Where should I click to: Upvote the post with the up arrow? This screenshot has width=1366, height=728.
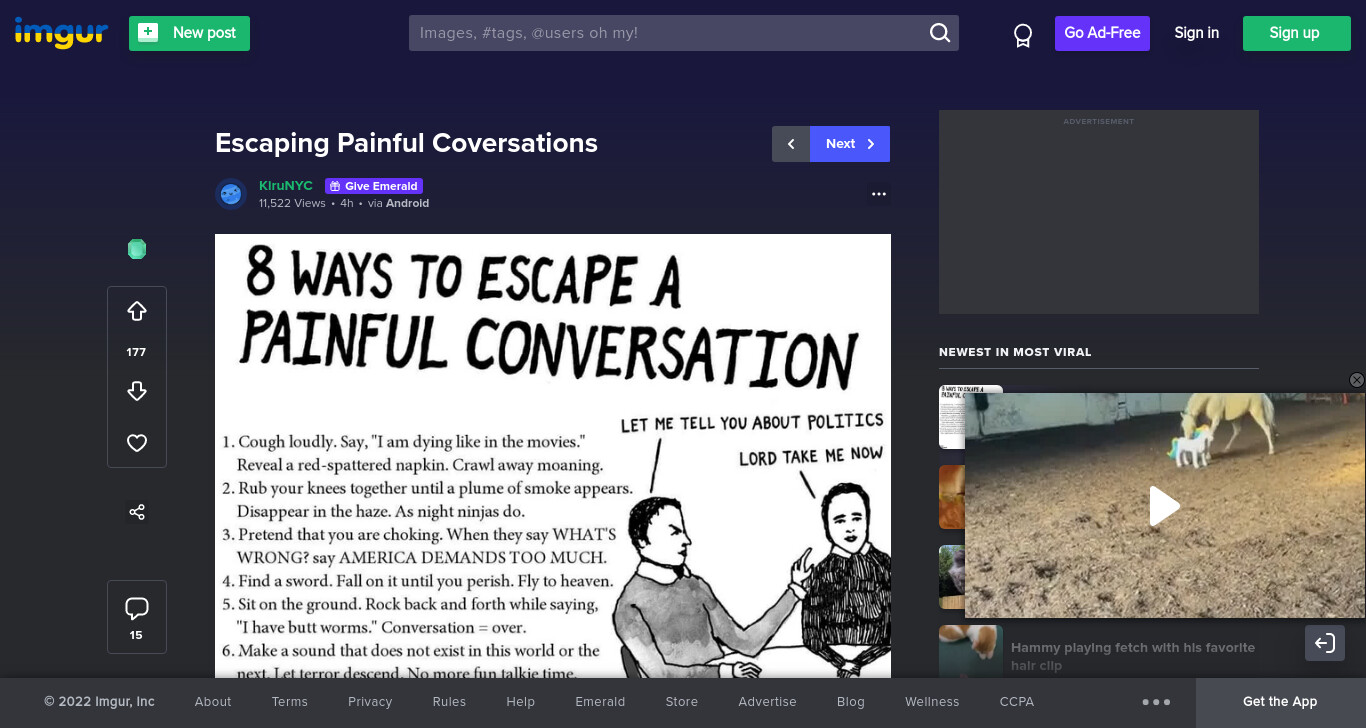[137, 312]
